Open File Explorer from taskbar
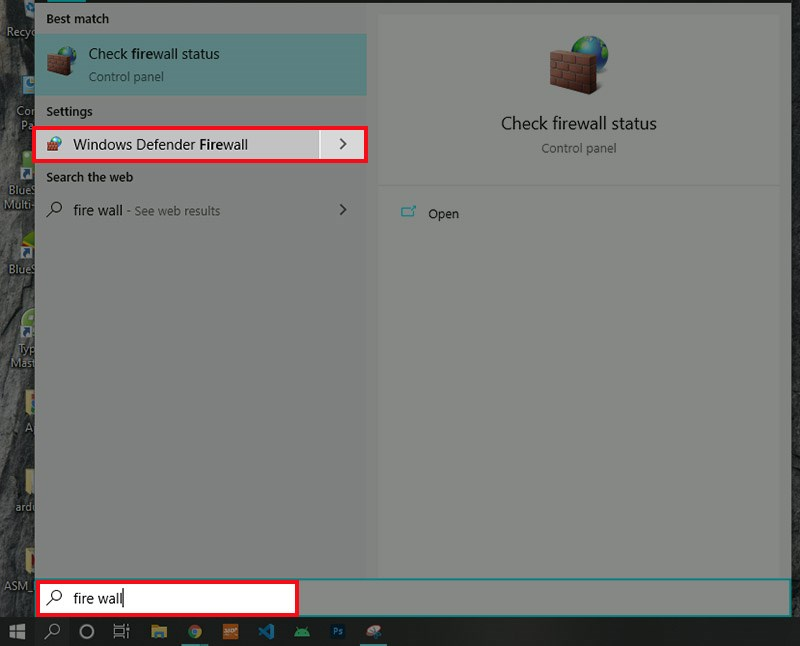The width and height of the screenshot is (800, 646). (159, 632)
